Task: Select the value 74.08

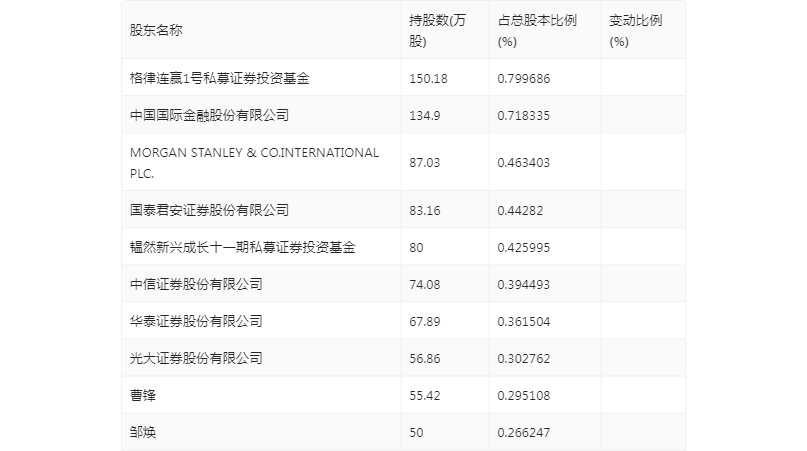Action: tap(425, 285)
